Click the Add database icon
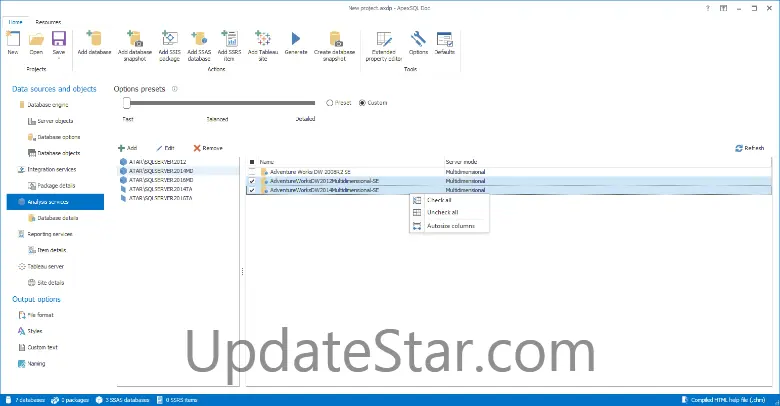The image size is (780, 406). 94,39
